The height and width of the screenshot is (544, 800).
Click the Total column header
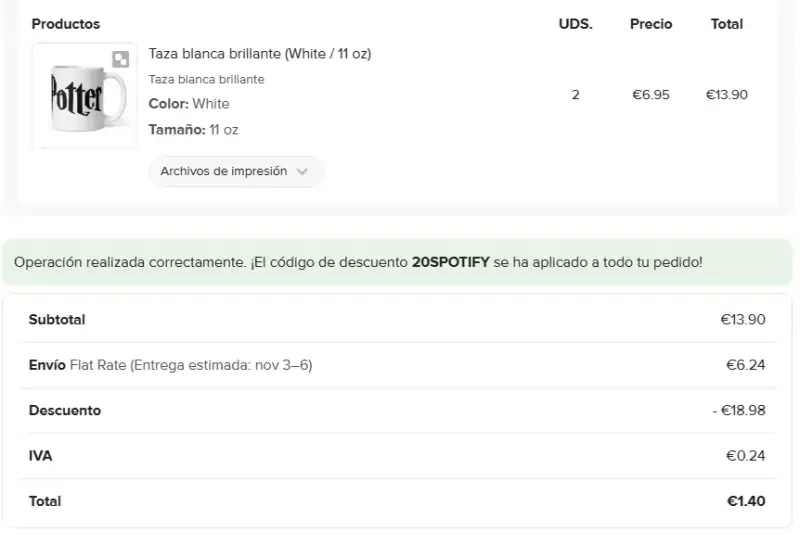coord(727,24)
